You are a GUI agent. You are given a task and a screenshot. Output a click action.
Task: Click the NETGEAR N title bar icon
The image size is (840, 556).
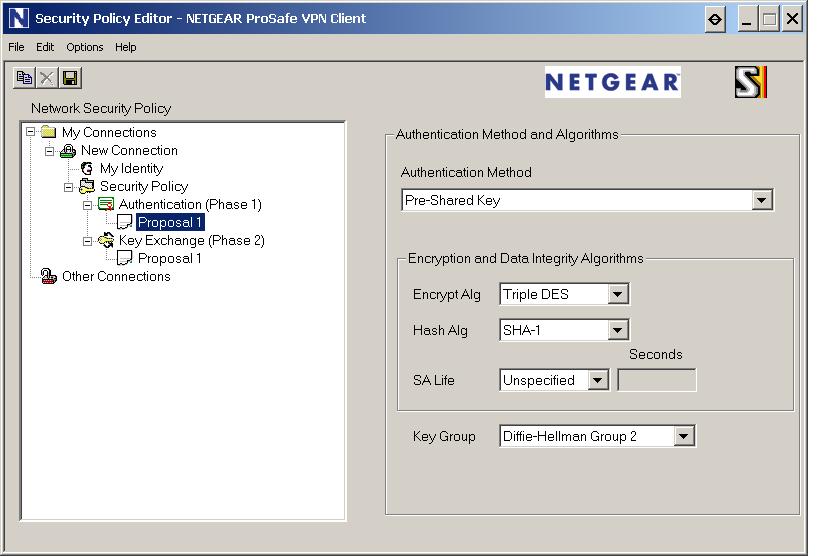(18, 18)
